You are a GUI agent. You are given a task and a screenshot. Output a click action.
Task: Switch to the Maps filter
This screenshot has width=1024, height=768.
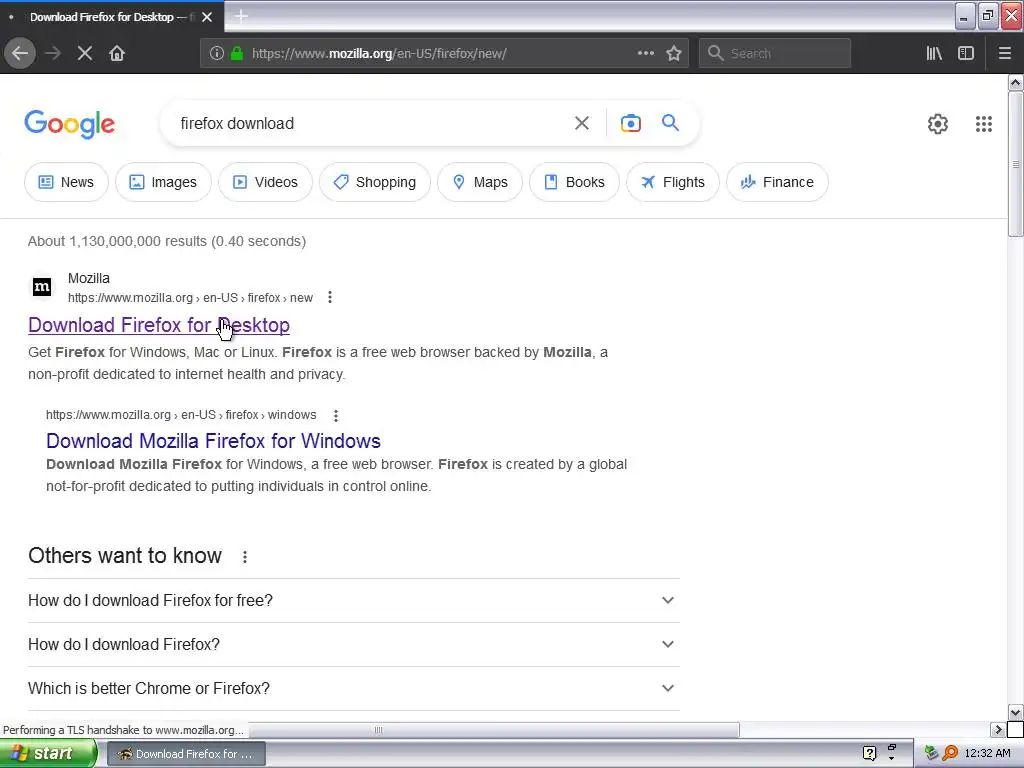480,182
